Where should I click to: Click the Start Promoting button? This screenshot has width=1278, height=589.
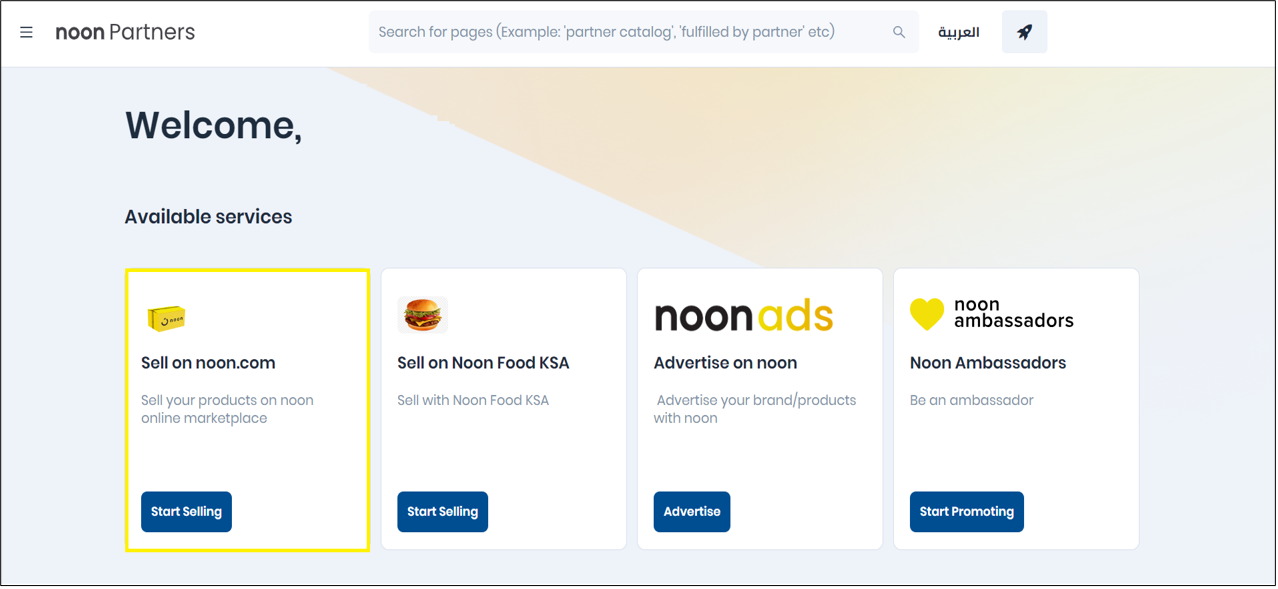click(x=966, y=511)
